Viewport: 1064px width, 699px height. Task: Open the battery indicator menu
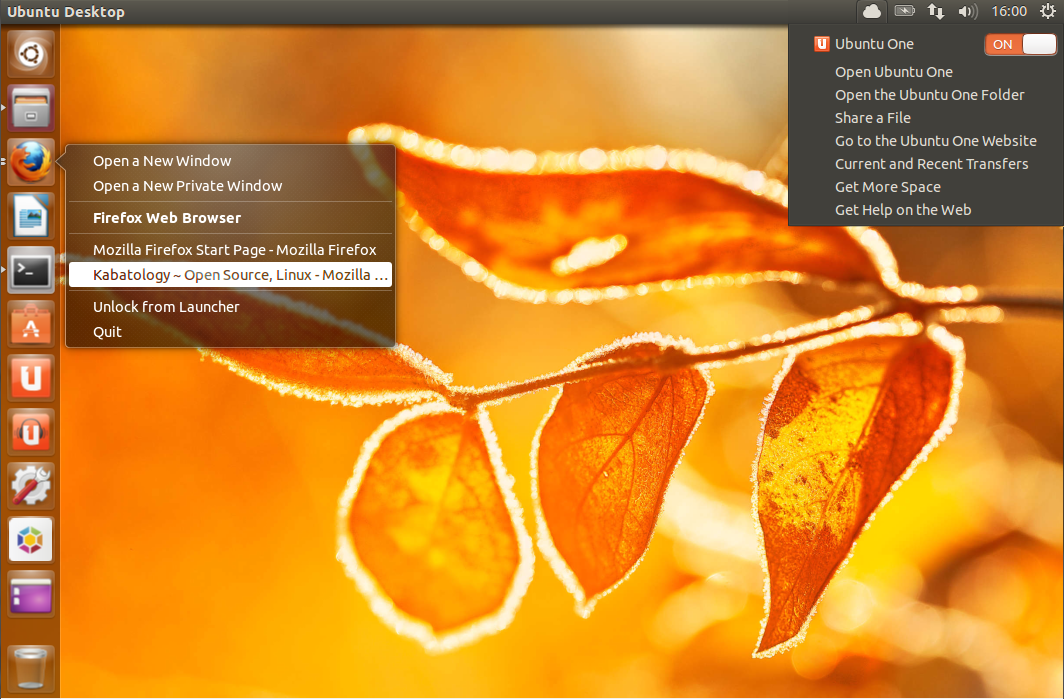coord(904,12)
